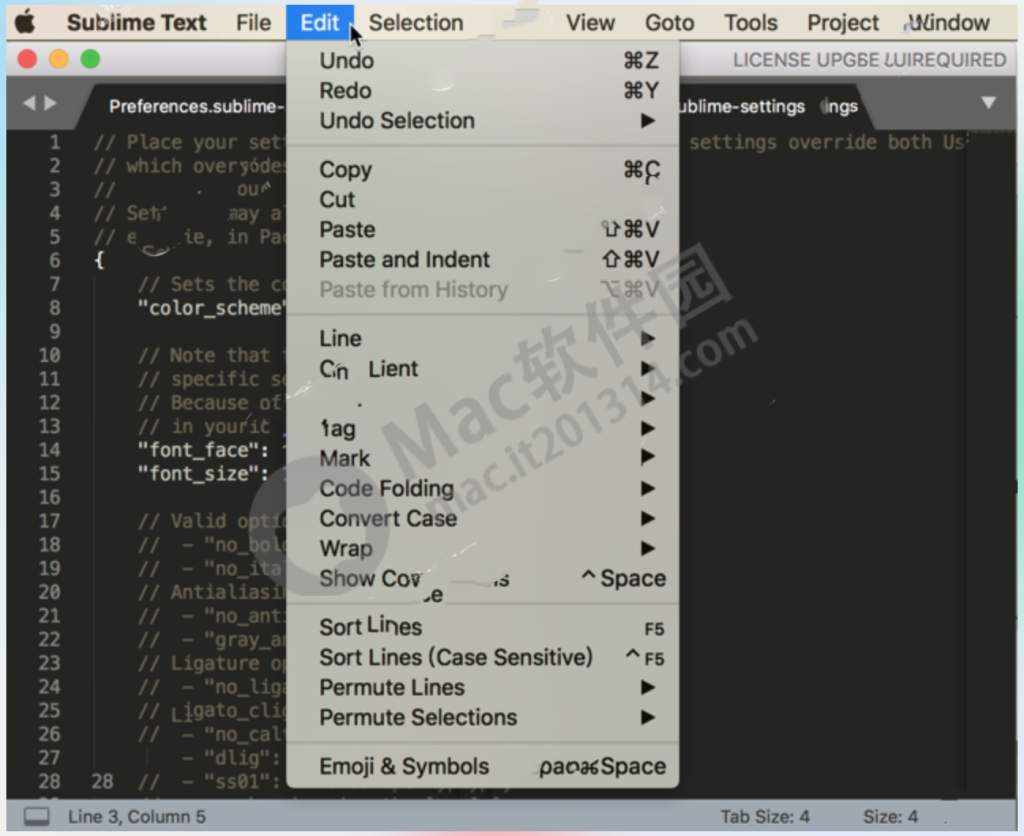Open the Apple menu
The image size is (1024, 836).
point(25,22)
